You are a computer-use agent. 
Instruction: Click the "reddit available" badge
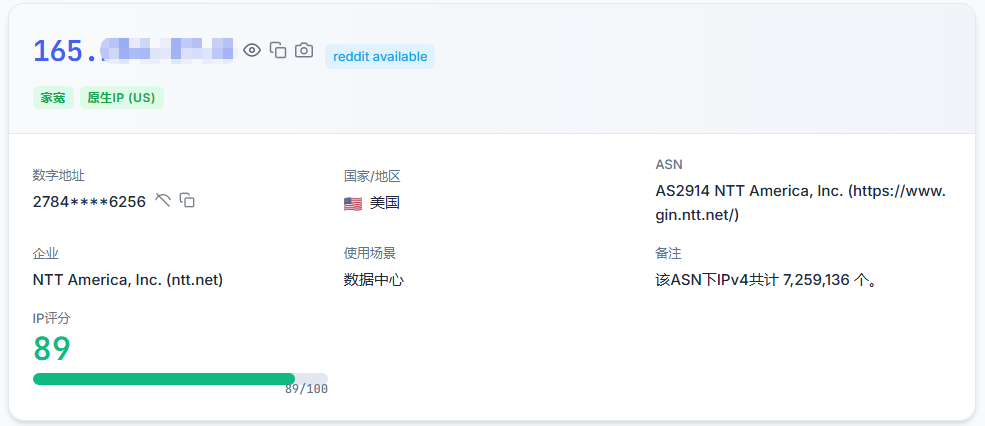coord(380,56)
